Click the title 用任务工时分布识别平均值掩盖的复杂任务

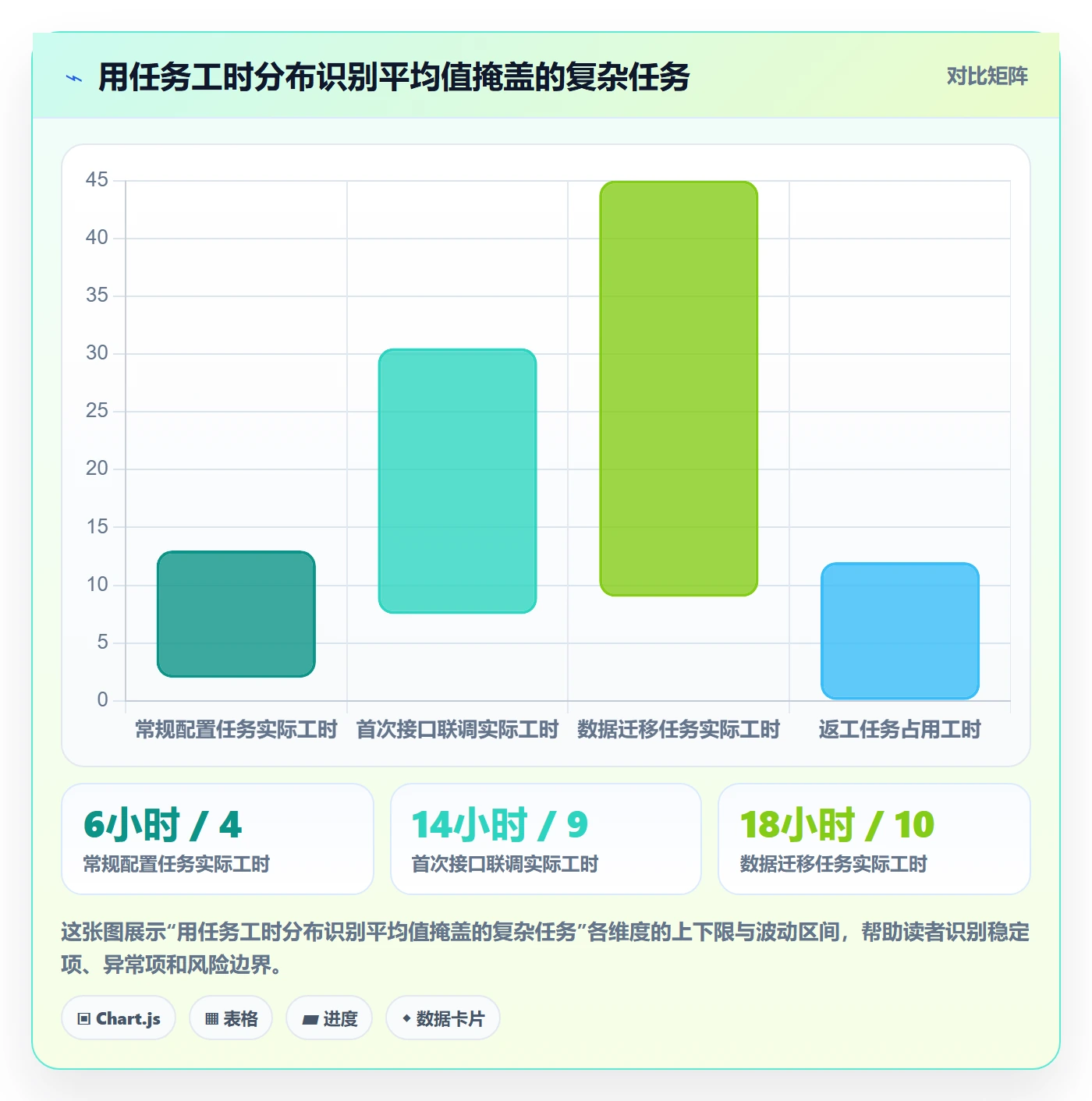394,77
